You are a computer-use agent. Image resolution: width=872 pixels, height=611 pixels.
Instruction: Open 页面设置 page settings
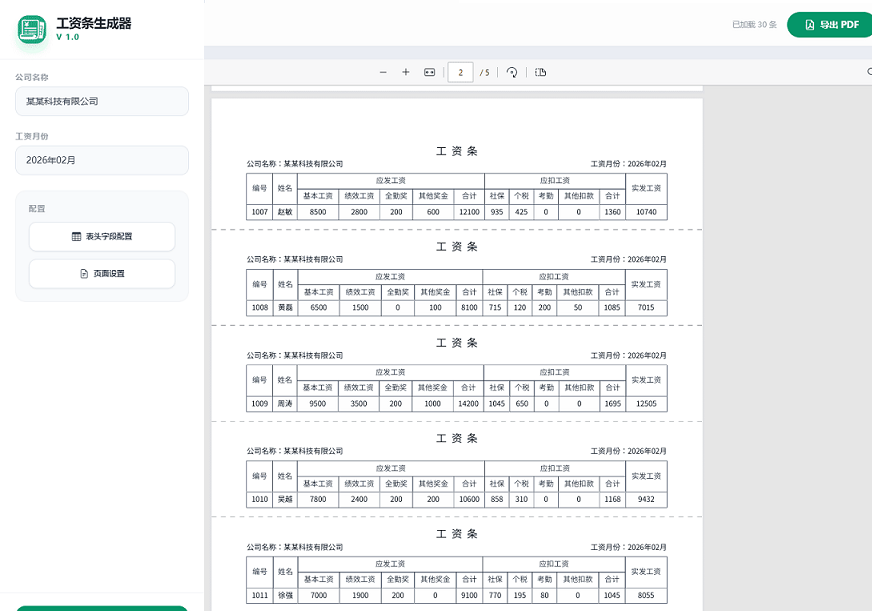[x=102, y=273]
